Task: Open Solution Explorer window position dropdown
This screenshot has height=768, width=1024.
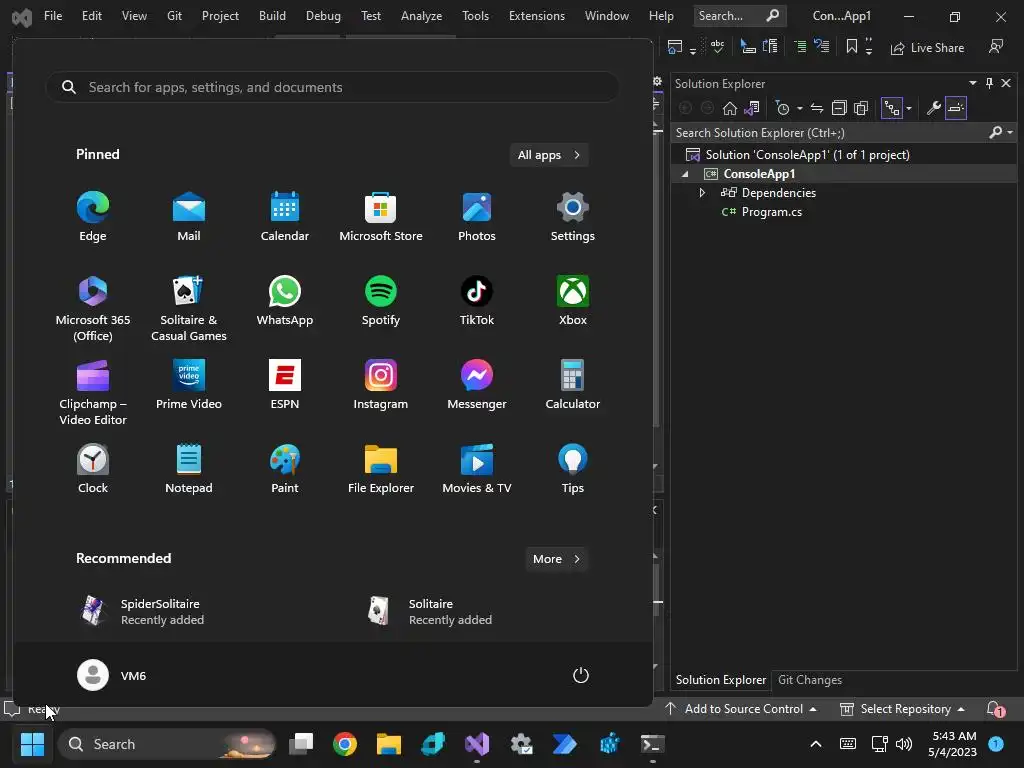Action: [972, 83]
